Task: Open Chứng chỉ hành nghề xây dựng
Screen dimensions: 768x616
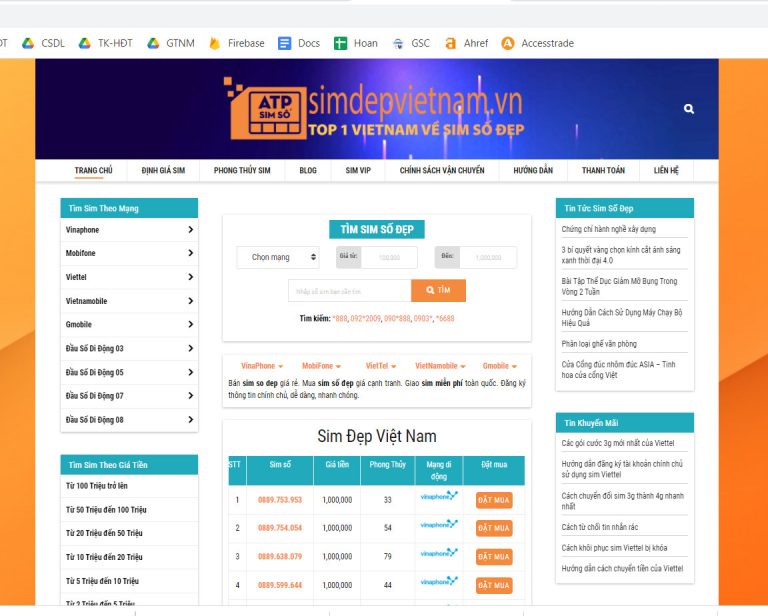Action: coord(608,229)
